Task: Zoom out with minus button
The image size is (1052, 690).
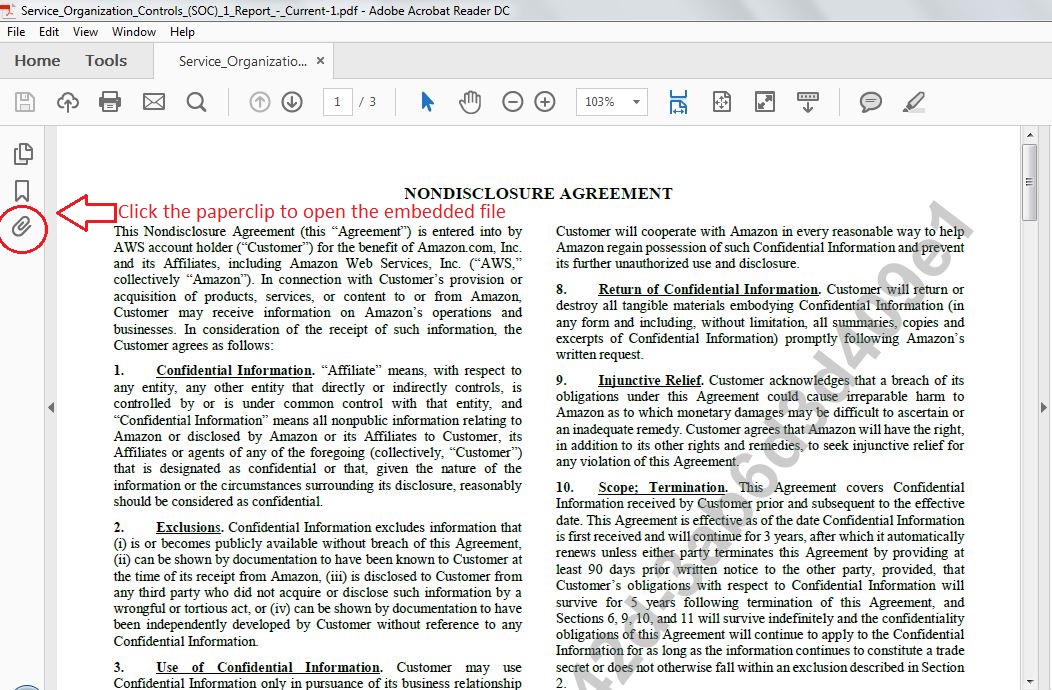Action: pyautogui.click(x=513, y=102)
